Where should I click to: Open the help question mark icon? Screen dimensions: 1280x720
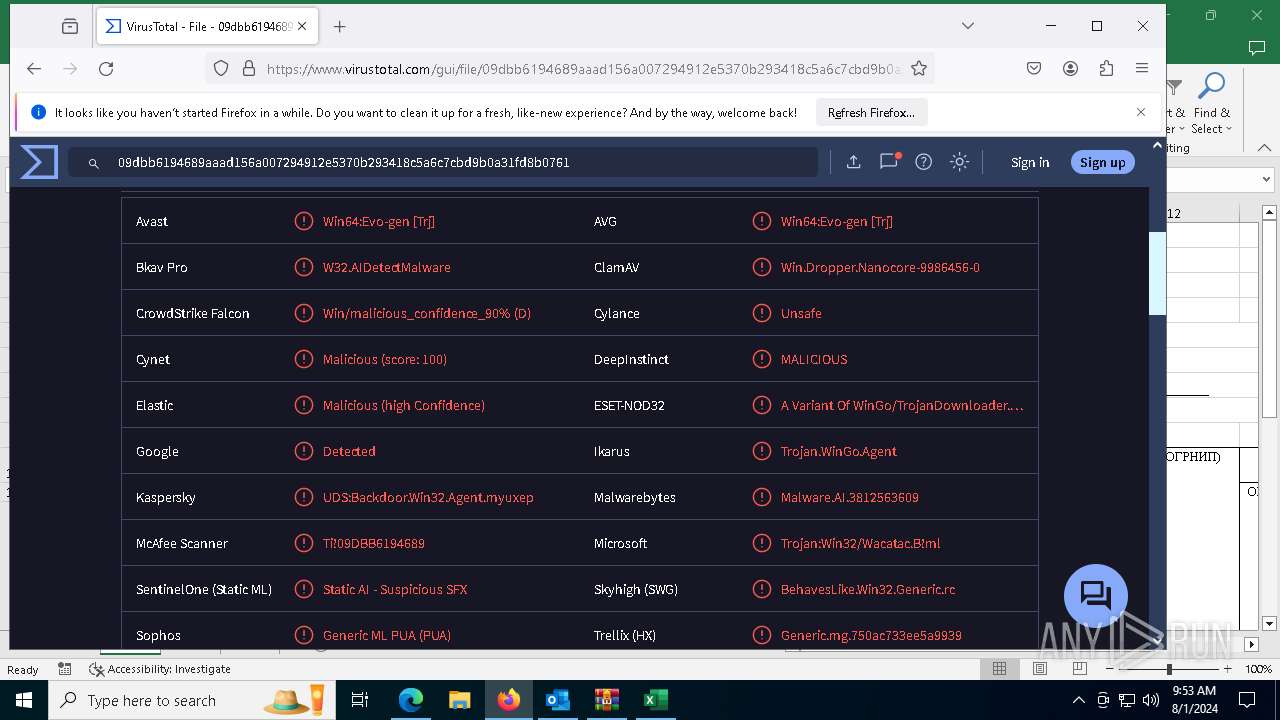point(924,162)
